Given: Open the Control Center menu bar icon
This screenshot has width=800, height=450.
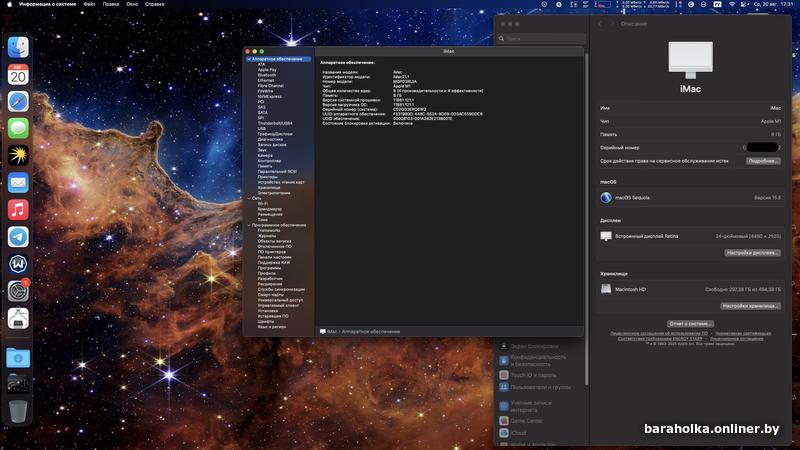Looking at the screenshot, I should pos(743,4).
